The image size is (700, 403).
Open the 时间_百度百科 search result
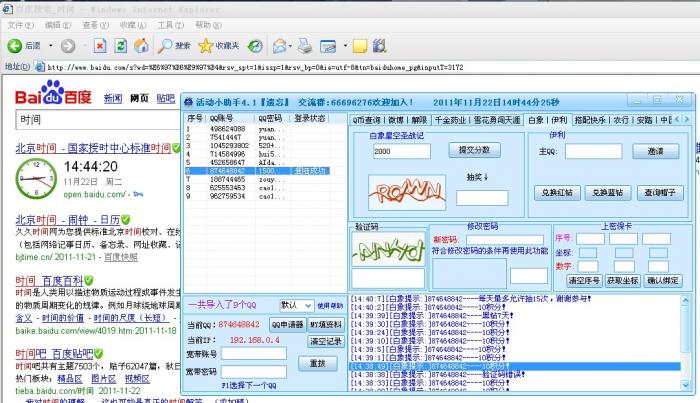point(49,281)
